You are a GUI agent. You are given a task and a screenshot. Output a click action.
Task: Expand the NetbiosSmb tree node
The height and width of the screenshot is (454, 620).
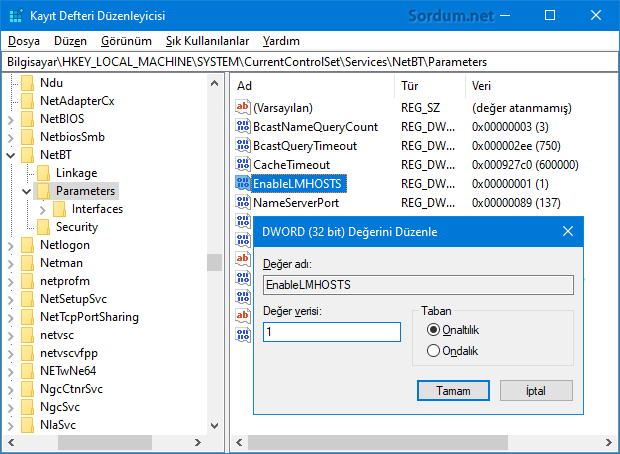[x=11, y=138]
